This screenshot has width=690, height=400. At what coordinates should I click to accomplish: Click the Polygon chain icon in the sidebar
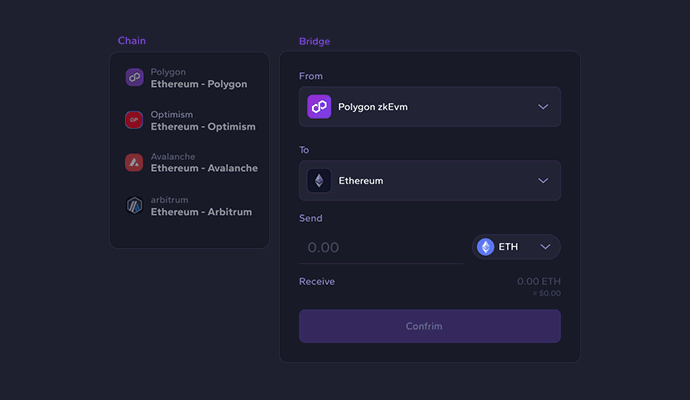point(134,77)
